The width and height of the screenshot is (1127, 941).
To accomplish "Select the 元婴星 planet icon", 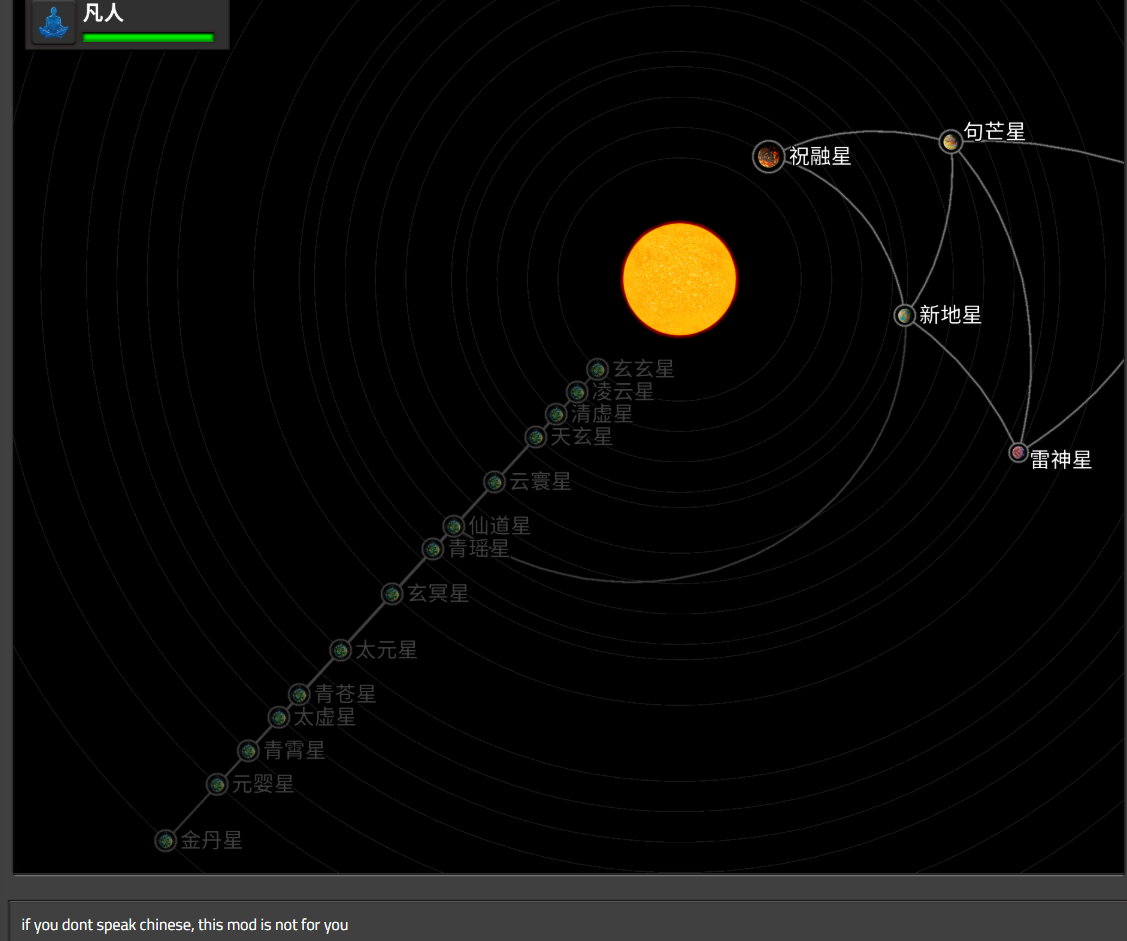I will point(217,784).
